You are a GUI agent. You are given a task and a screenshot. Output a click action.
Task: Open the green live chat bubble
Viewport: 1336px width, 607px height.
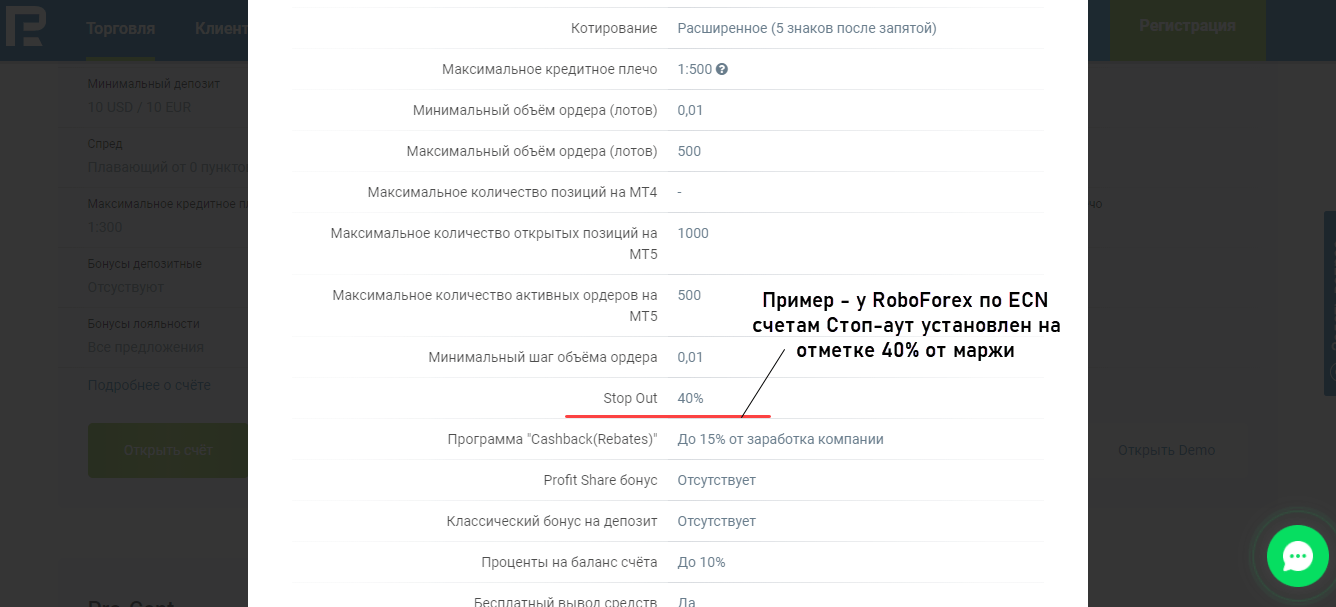pos(1297,556)
